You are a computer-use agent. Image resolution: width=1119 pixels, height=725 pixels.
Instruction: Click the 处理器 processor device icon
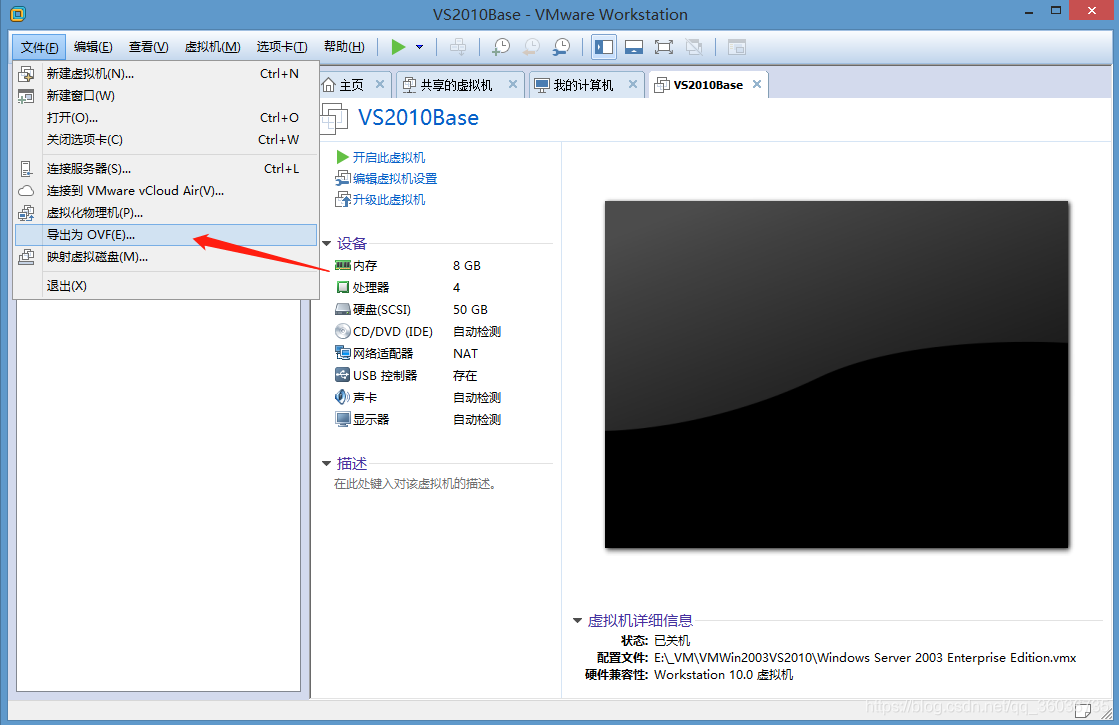tap(343, 288)
